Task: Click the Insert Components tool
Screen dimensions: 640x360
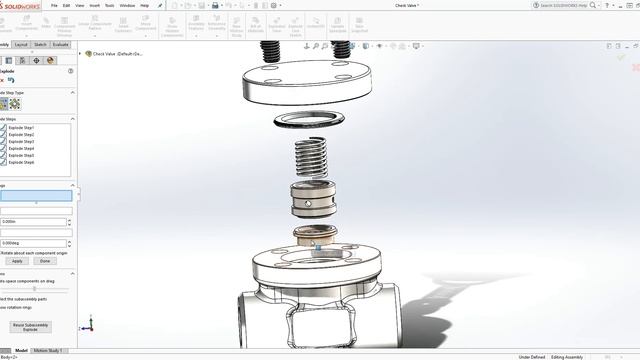Action: [x=27, y=23]
